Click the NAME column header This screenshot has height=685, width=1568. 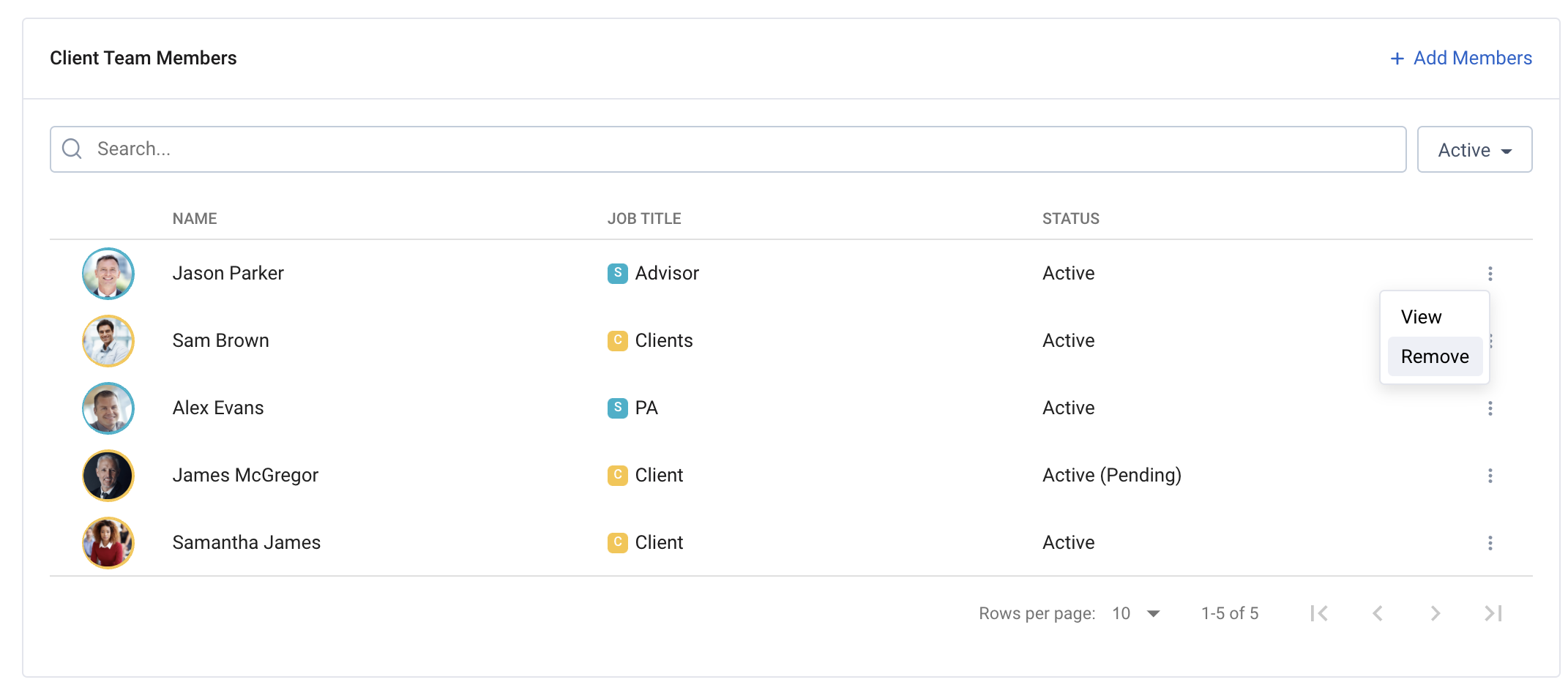point(194,218)
